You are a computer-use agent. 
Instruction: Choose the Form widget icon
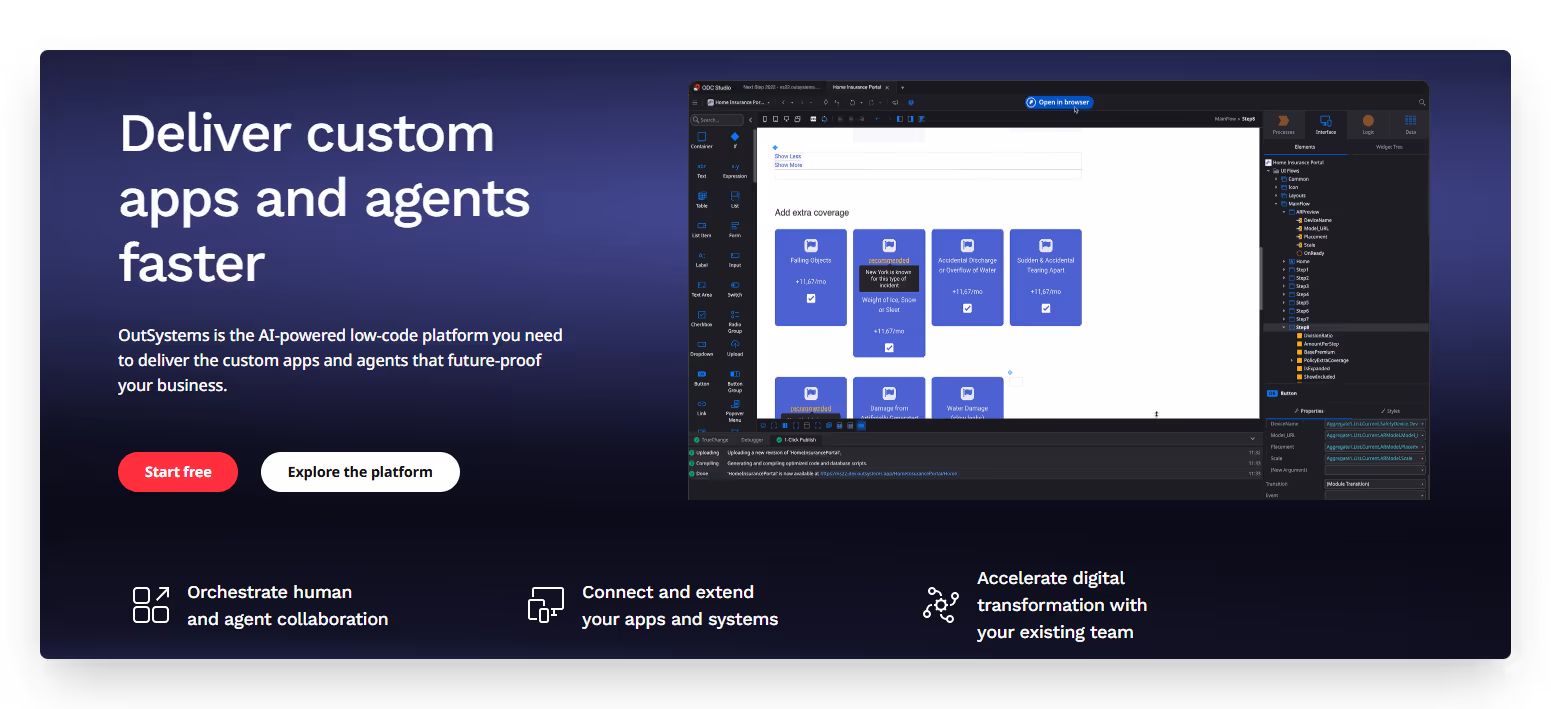735,225
